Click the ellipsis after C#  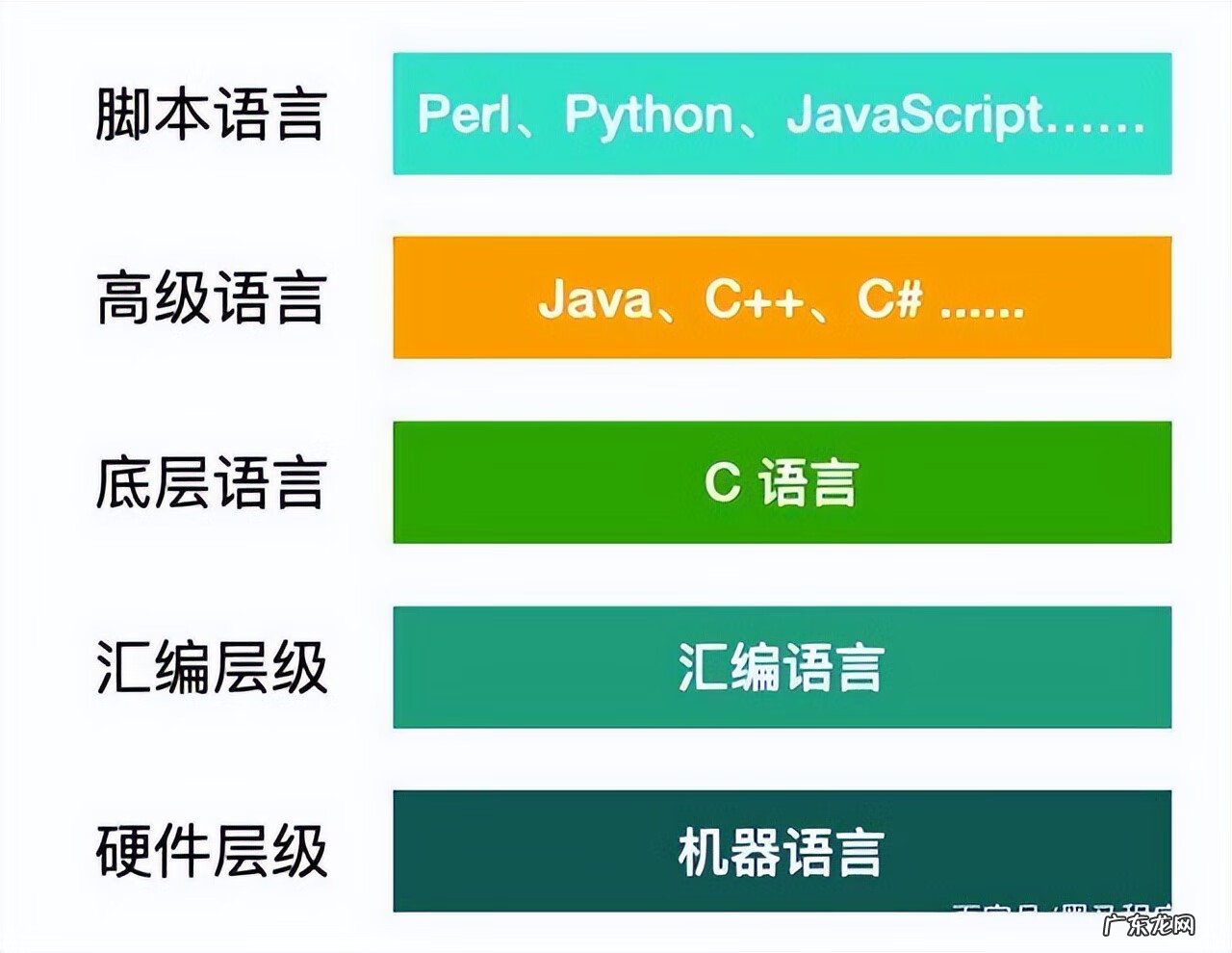pos(981,308)
